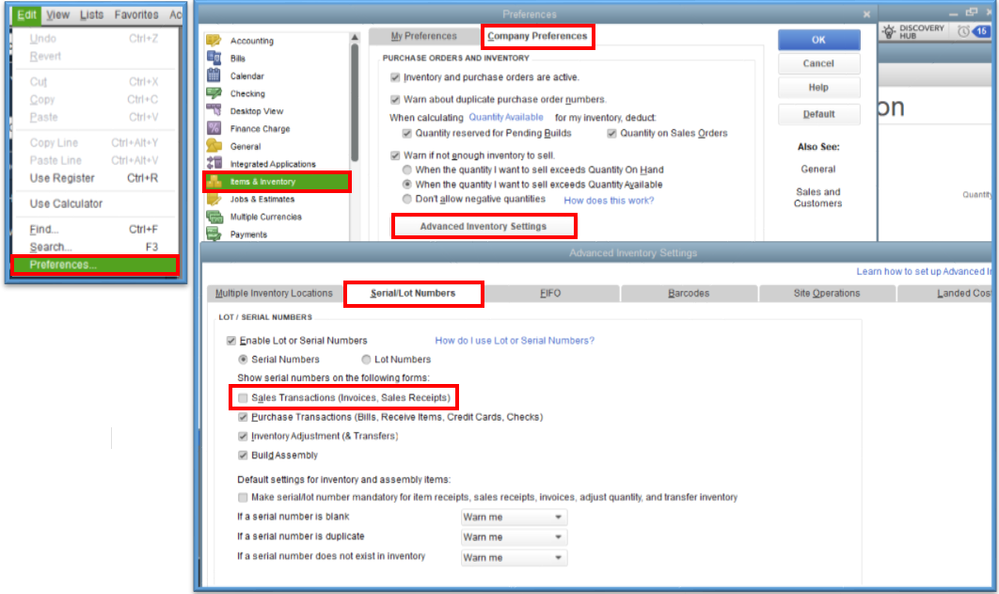The image size is (999, 594).
Task: Toggle Enable Lot or Serial Numbers checkbox
Action: point(231,341)
